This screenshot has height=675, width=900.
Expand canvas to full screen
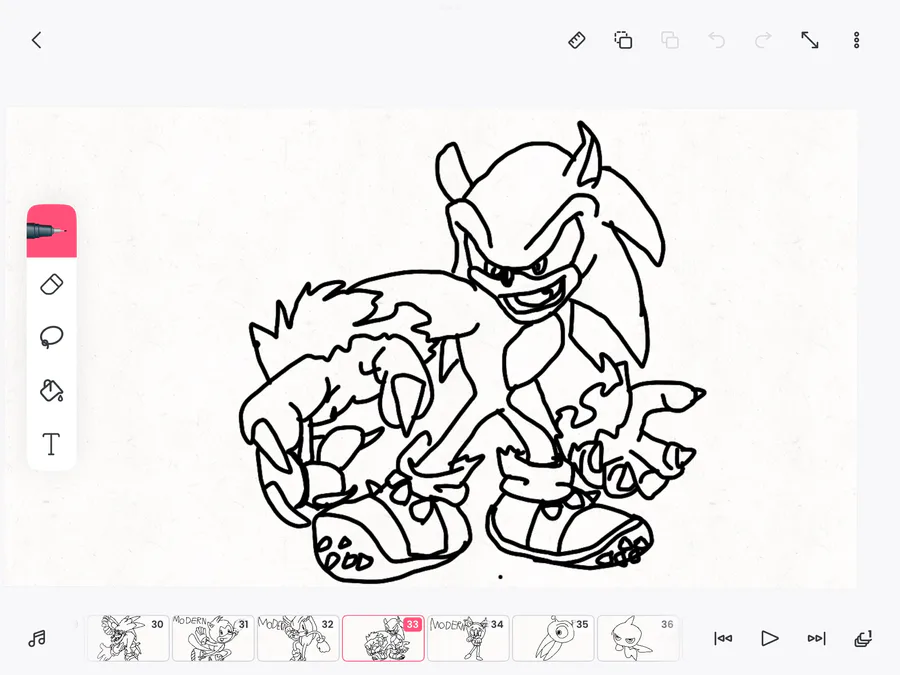(x=810, y=40)
